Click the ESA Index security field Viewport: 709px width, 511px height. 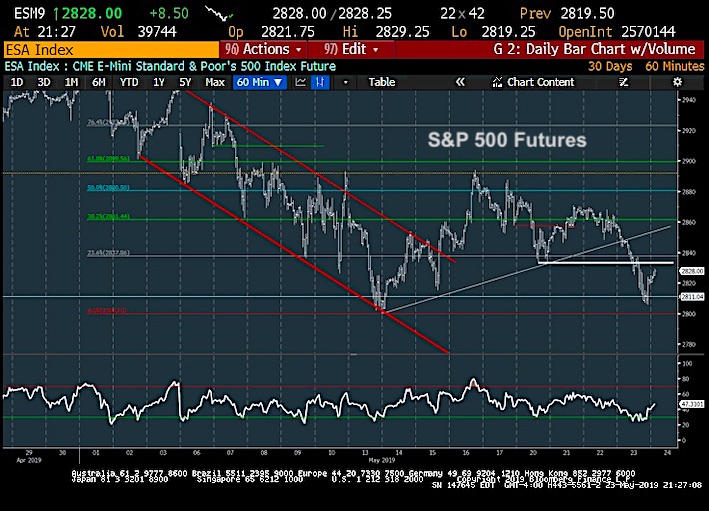[111, 49]
